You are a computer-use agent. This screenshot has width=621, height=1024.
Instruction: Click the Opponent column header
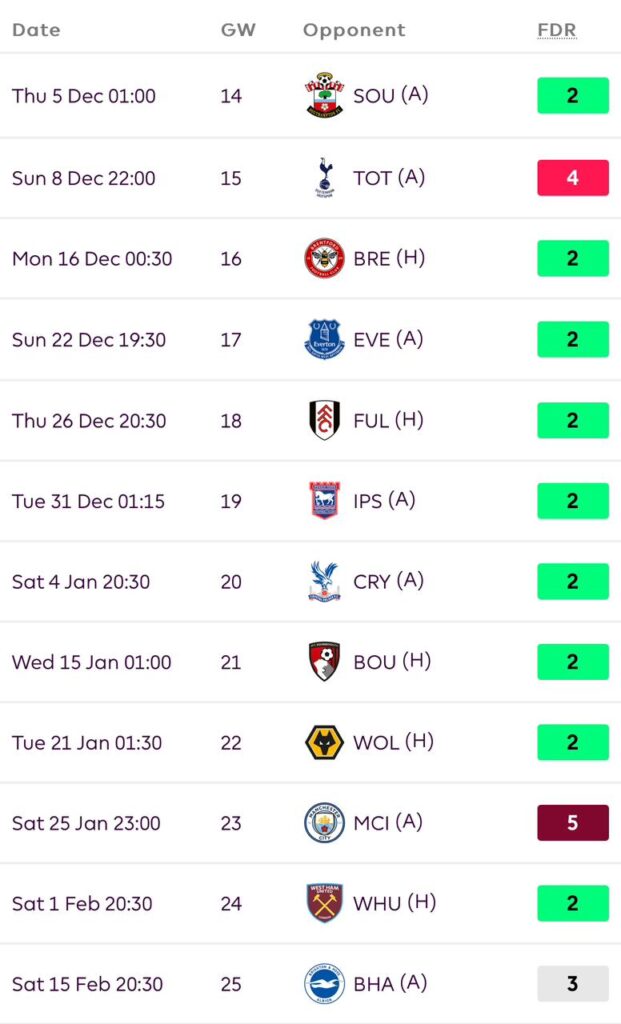coord(354,30)
